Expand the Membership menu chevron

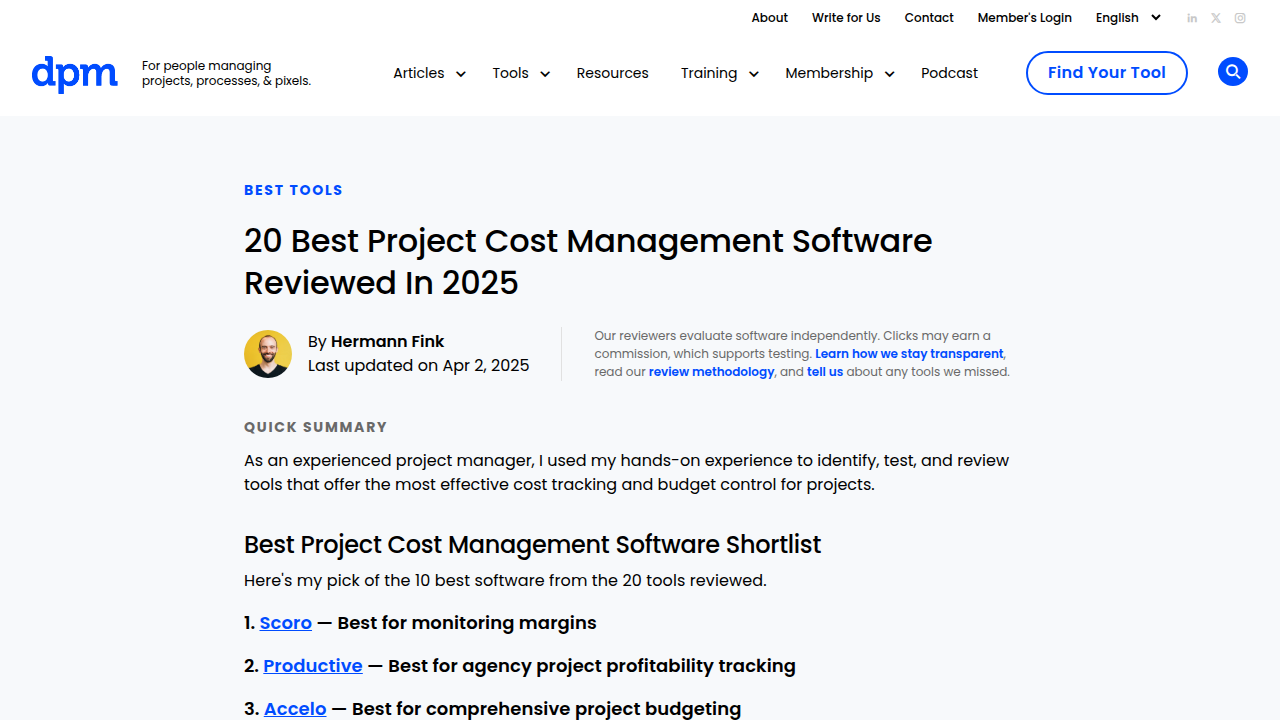889,74
